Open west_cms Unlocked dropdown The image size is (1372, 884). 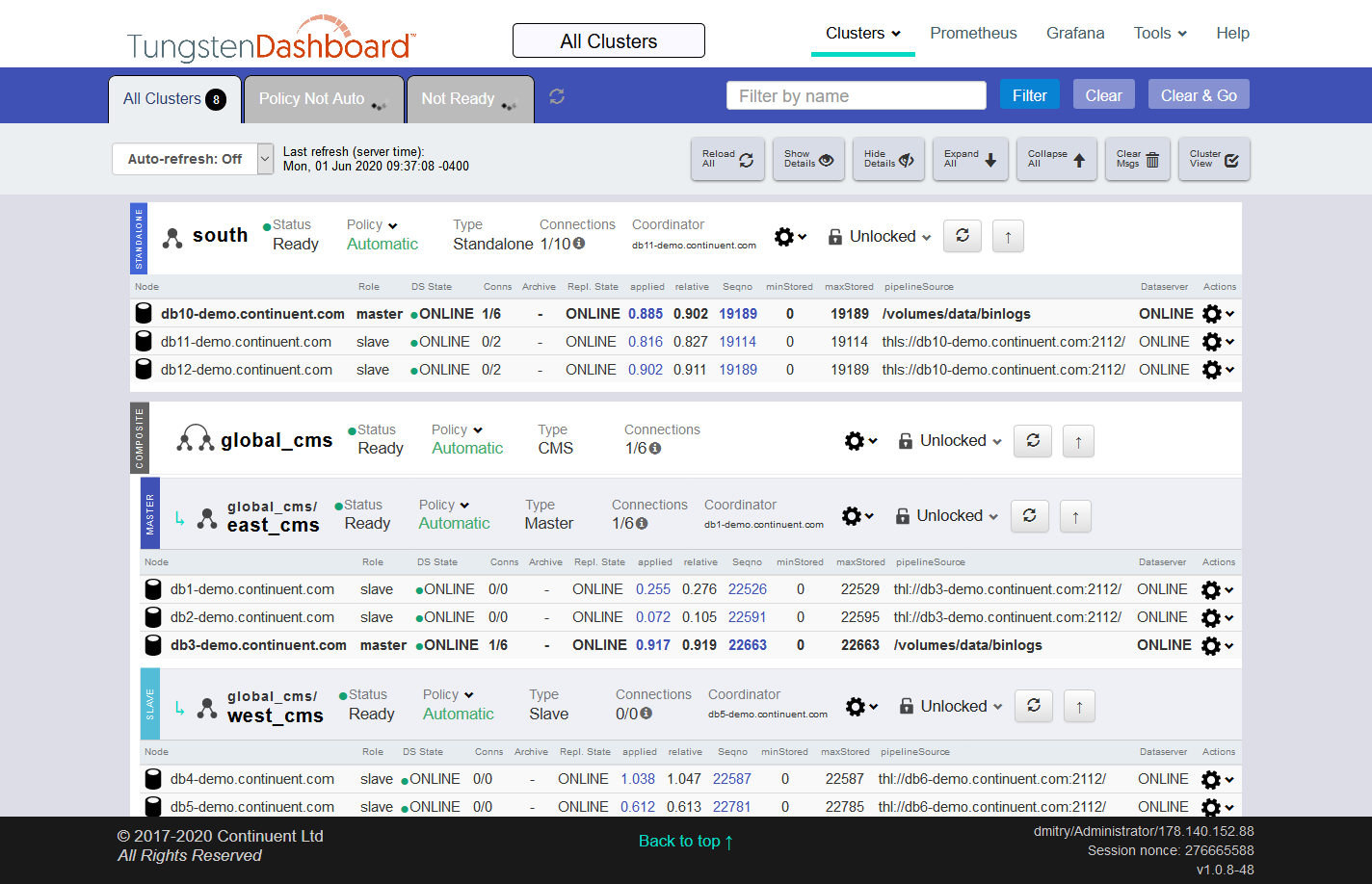pos(951,707)
